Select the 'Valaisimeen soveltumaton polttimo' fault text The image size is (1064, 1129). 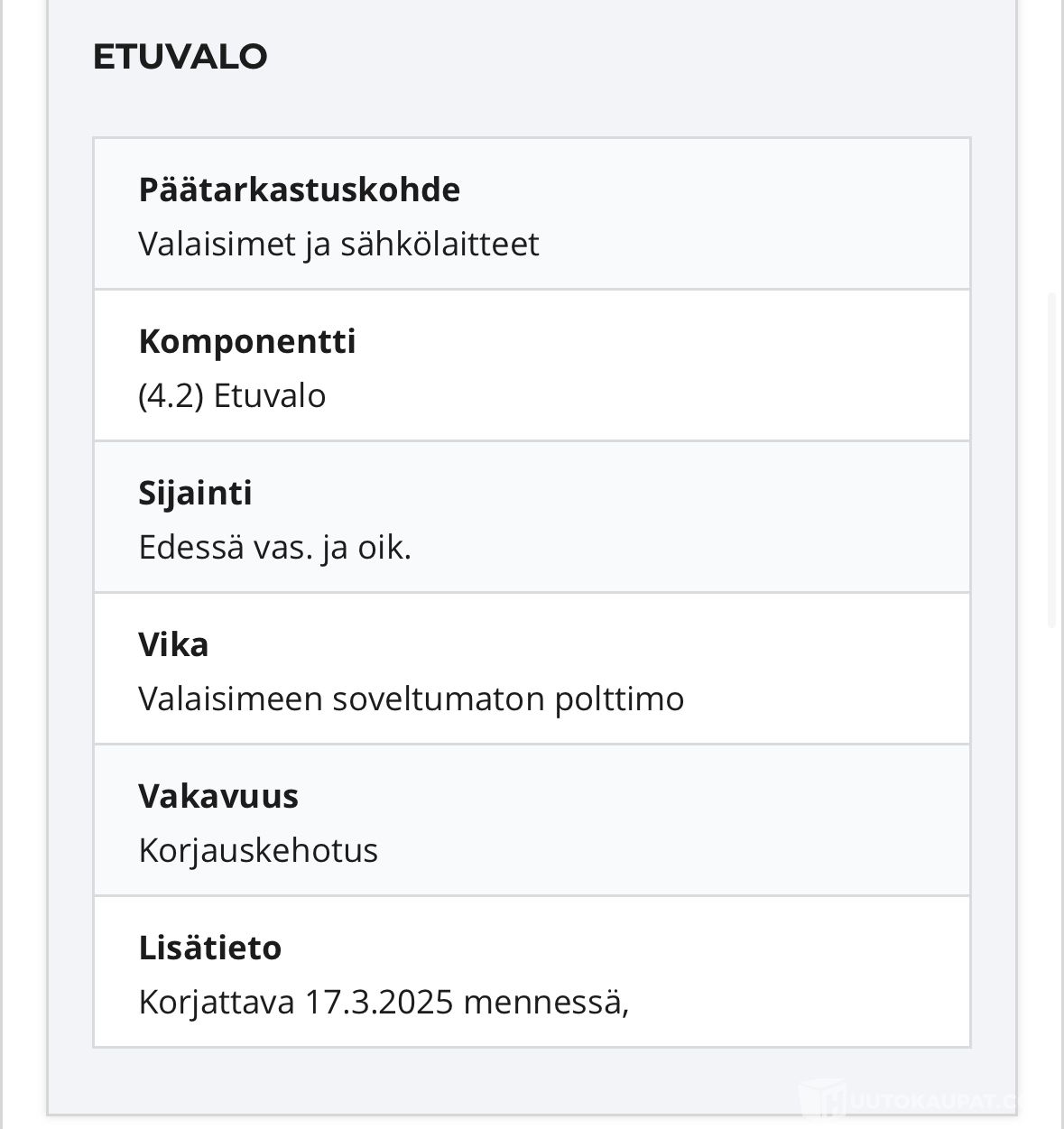pos(411,699)
